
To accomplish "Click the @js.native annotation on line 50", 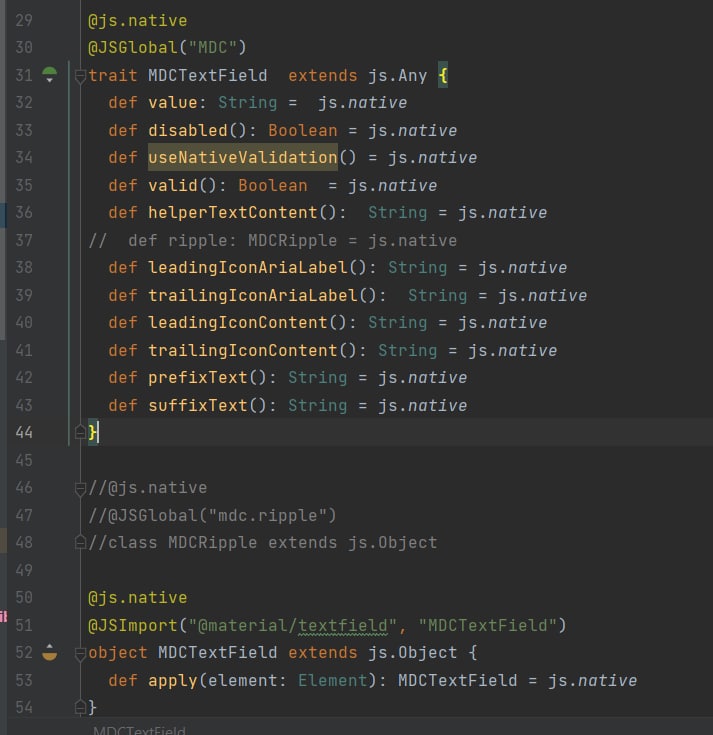I will 137,598.
